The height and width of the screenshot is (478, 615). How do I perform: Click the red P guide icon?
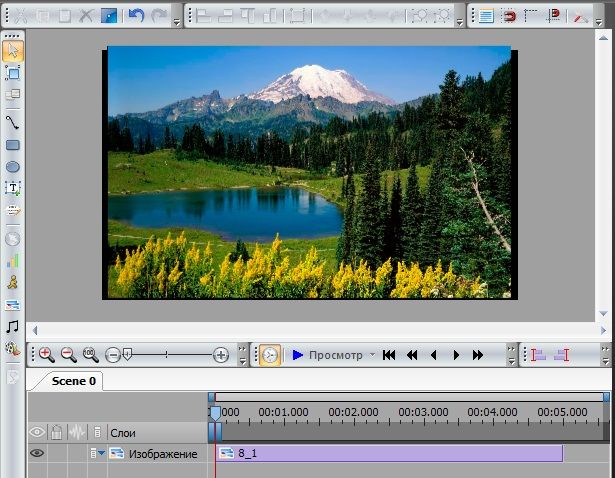click(554, 16)
